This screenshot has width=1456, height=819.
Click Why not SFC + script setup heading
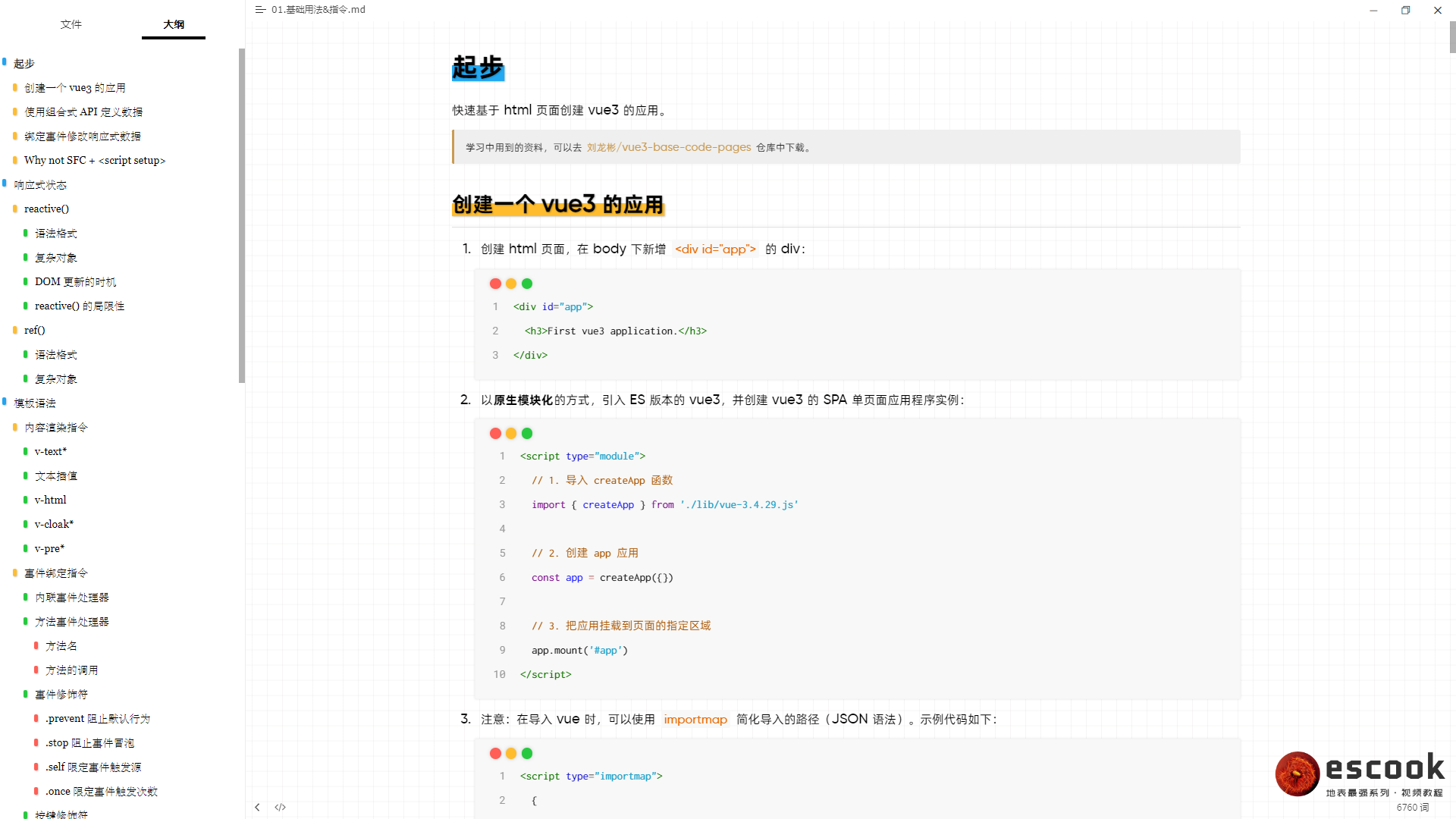click(95, 160)
